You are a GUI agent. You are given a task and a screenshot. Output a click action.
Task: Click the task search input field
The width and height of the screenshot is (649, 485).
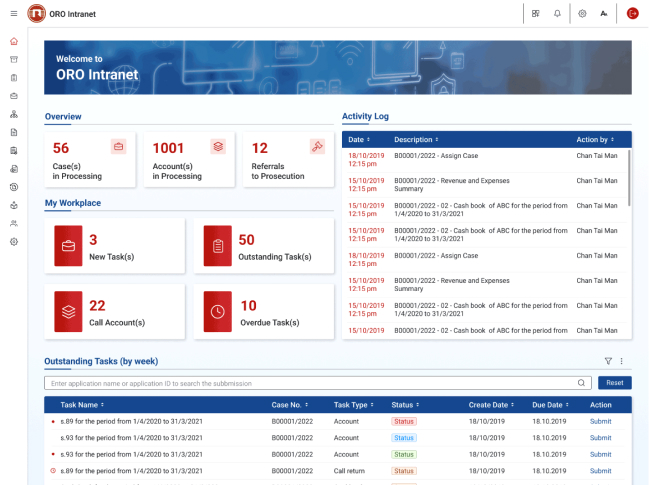point(310,383)
